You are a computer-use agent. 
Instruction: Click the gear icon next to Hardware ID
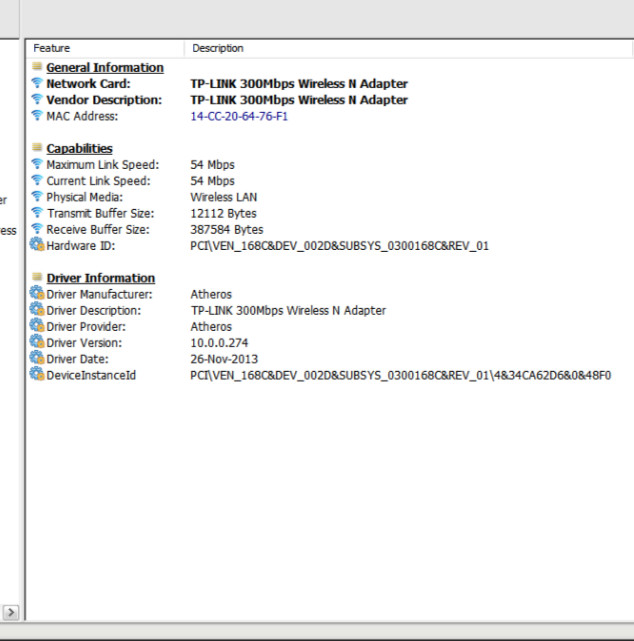click(x=37, y=245)
